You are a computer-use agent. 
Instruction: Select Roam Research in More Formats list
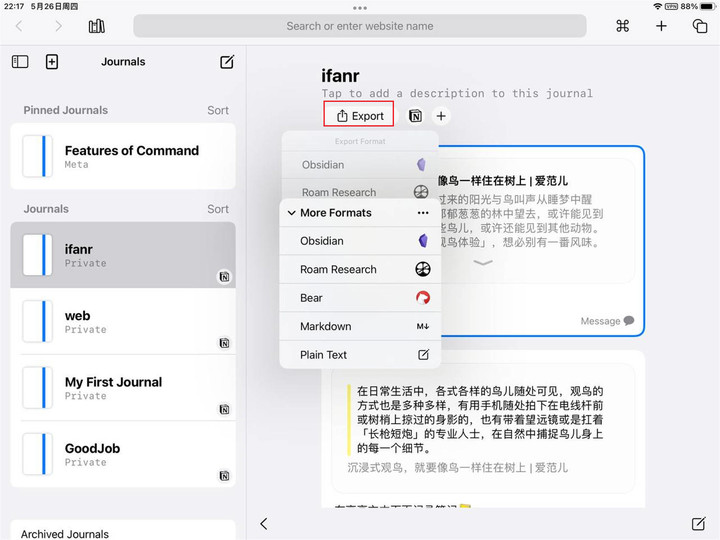360,270
